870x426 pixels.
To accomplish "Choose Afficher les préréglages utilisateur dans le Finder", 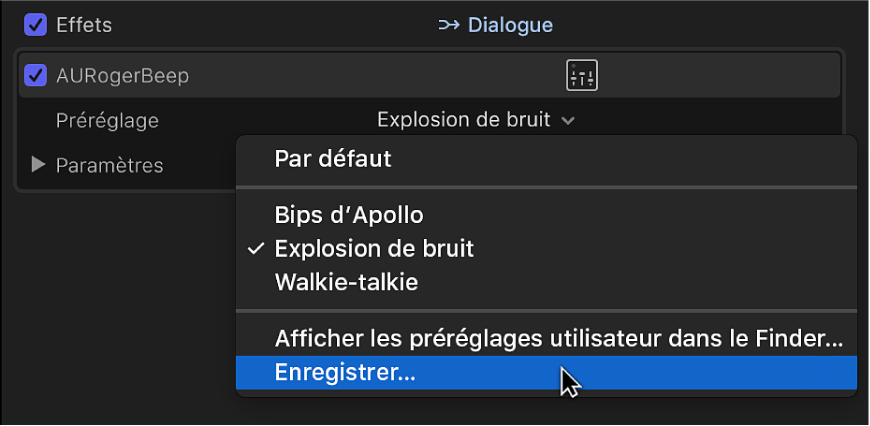I will 559,338.
